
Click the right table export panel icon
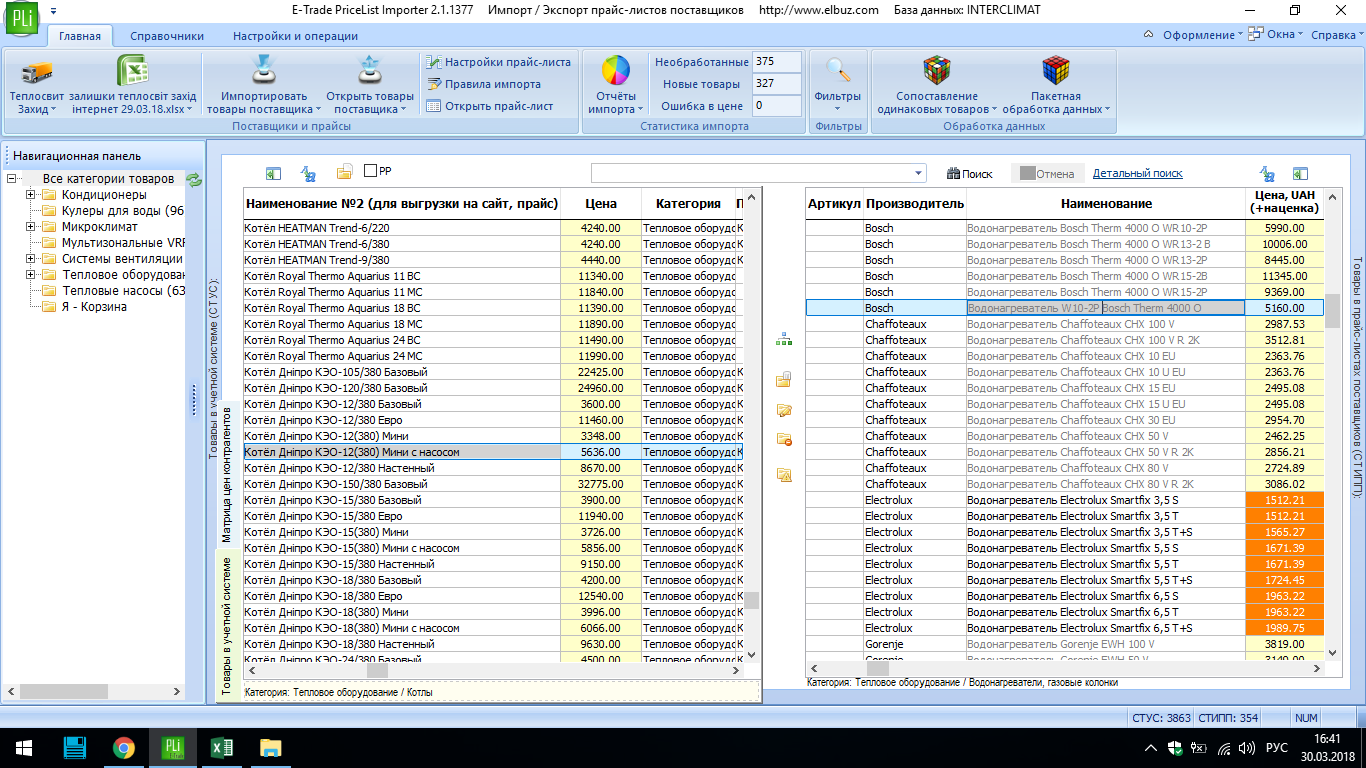point(1300,173)
